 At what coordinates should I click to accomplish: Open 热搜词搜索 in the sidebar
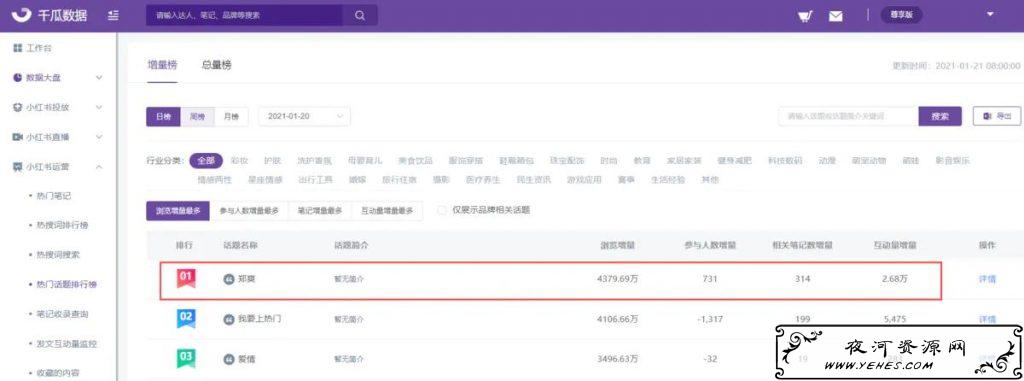tap(57, 254)
